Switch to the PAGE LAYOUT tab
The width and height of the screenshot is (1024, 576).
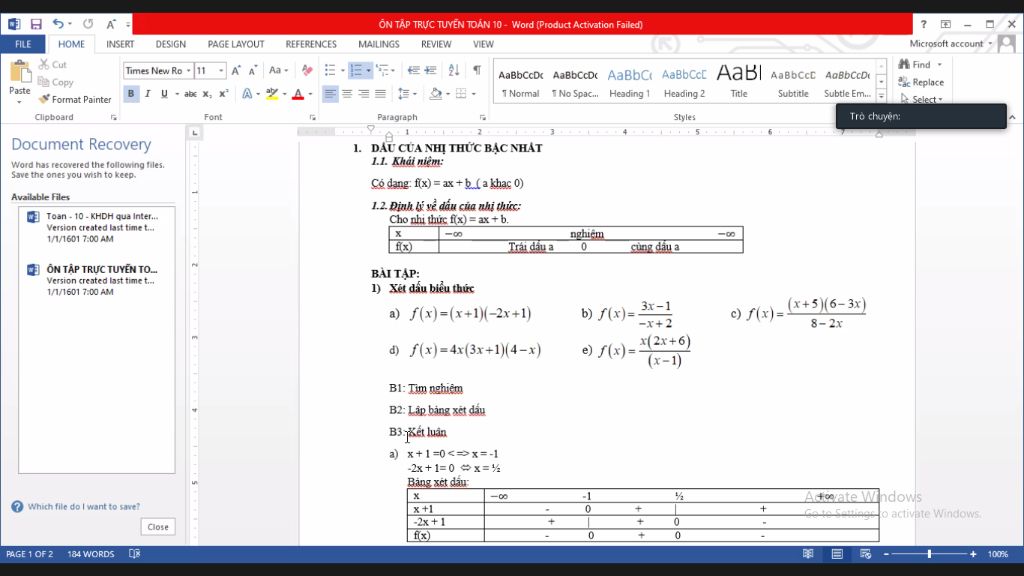(x=236, y=44)
